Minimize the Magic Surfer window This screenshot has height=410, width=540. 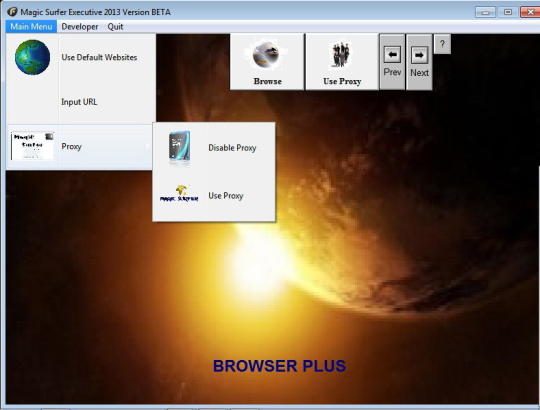click(485, 12)
